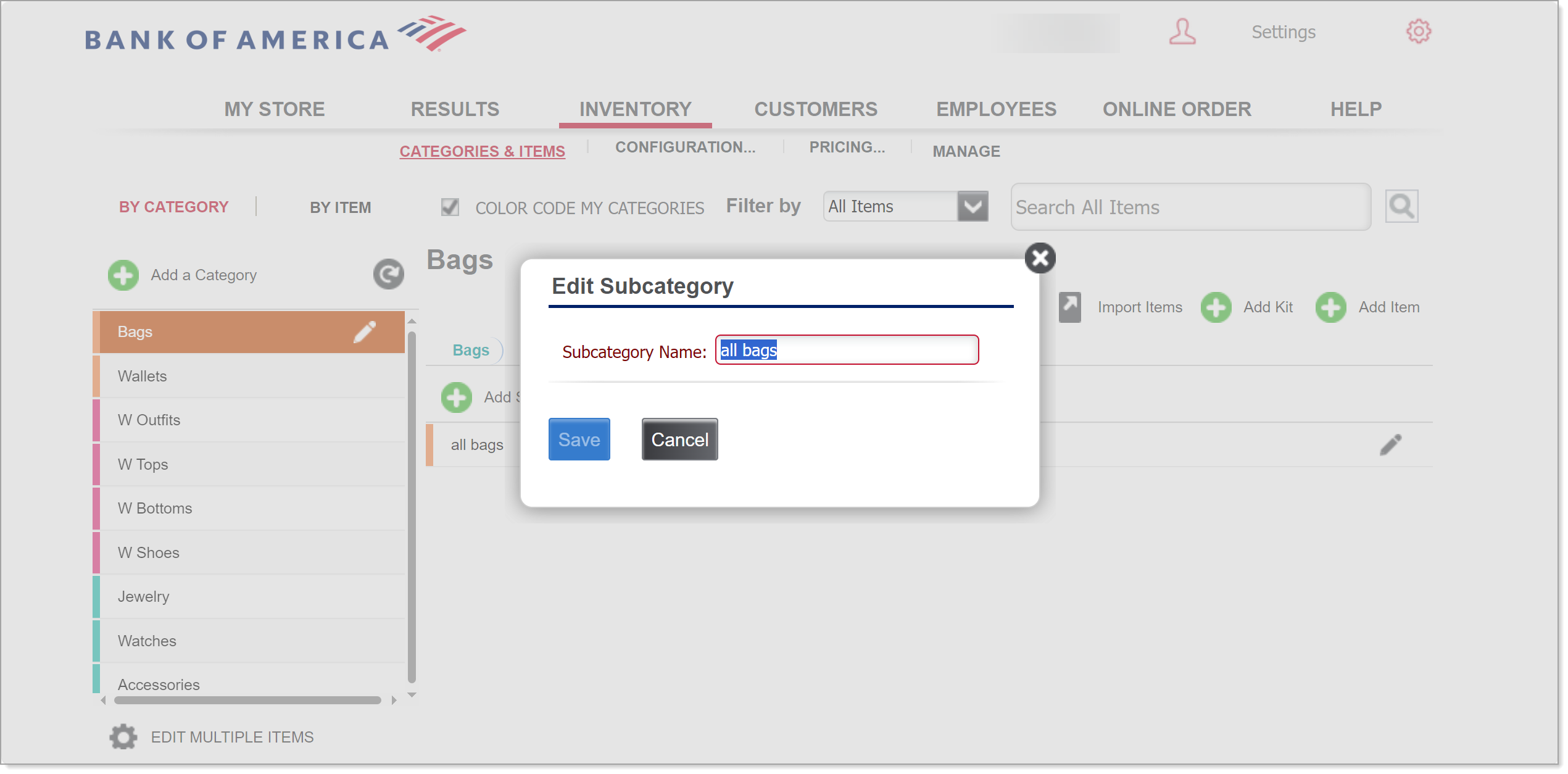The image size is (1568, 774).
Task: Switch to By Category view
Action: pos(174,207)
